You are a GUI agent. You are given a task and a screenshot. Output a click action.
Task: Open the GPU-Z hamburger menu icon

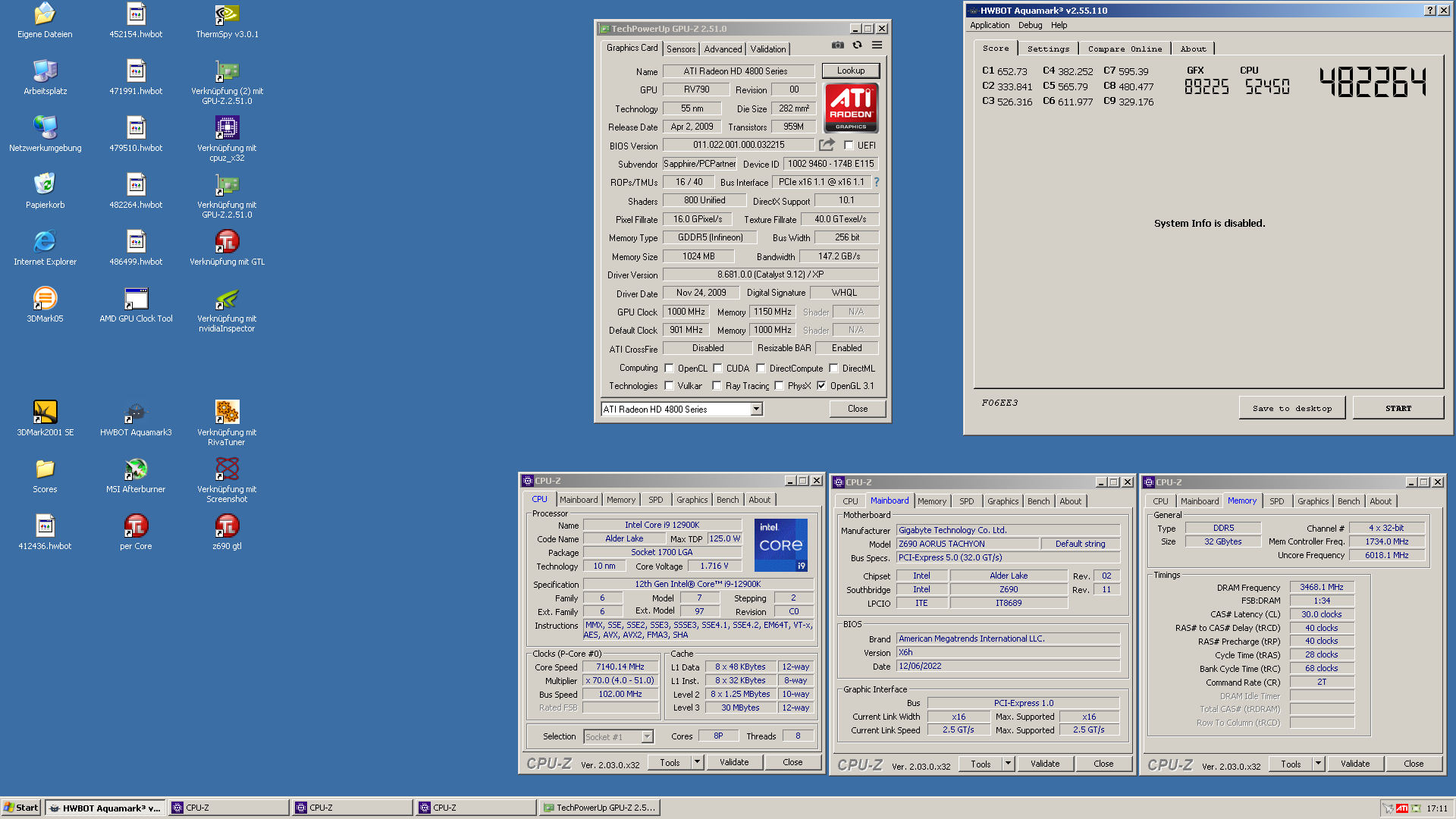[877, 45]
